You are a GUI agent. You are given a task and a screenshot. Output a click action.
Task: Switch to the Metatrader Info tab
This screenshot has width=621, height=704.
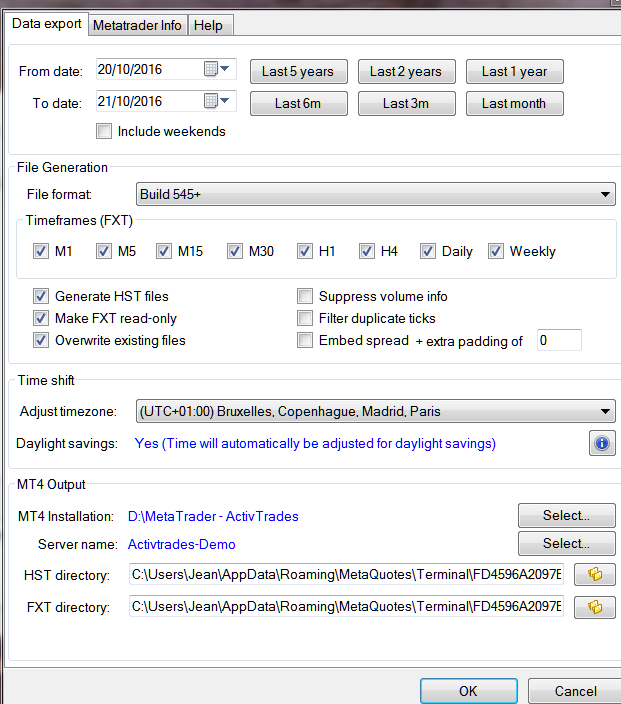click(x=137, y=25)
